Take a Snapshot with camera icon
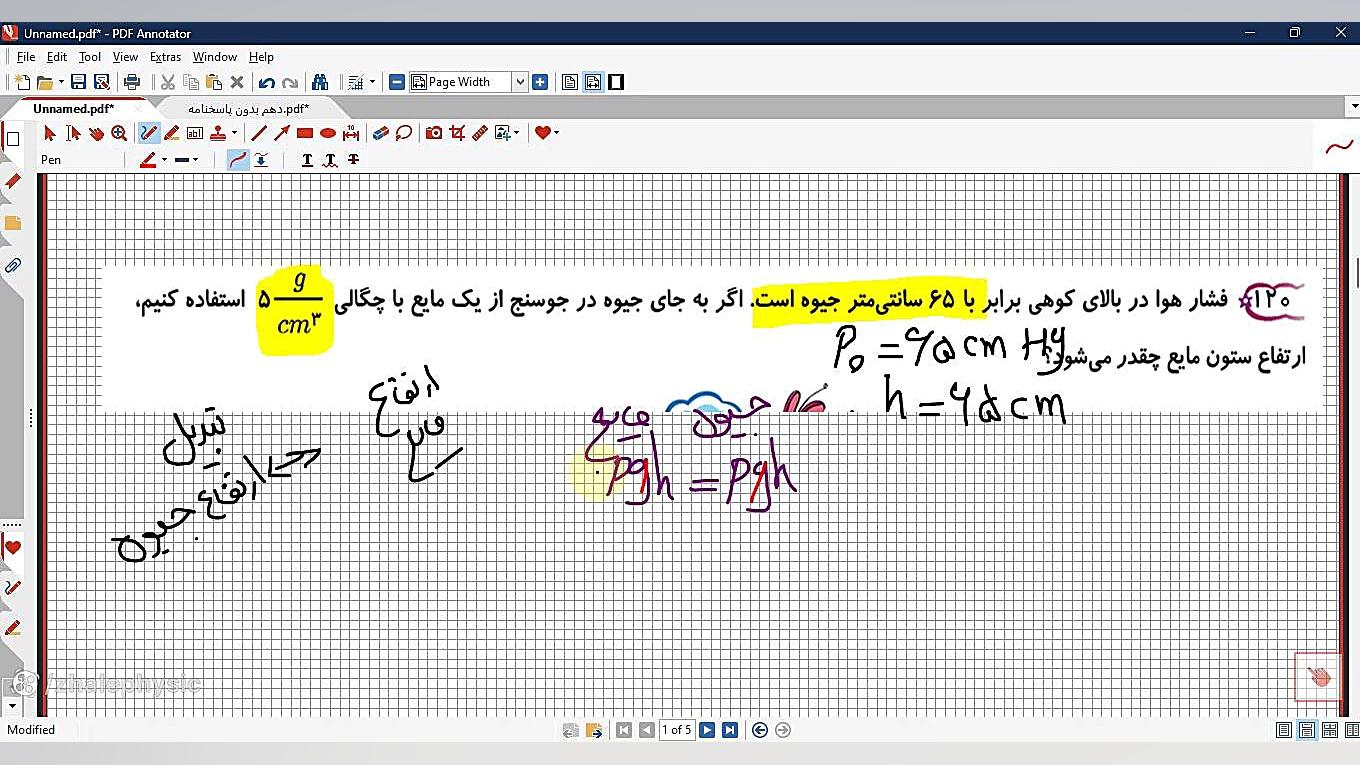1360x765 pixels. tap(434, 133)
